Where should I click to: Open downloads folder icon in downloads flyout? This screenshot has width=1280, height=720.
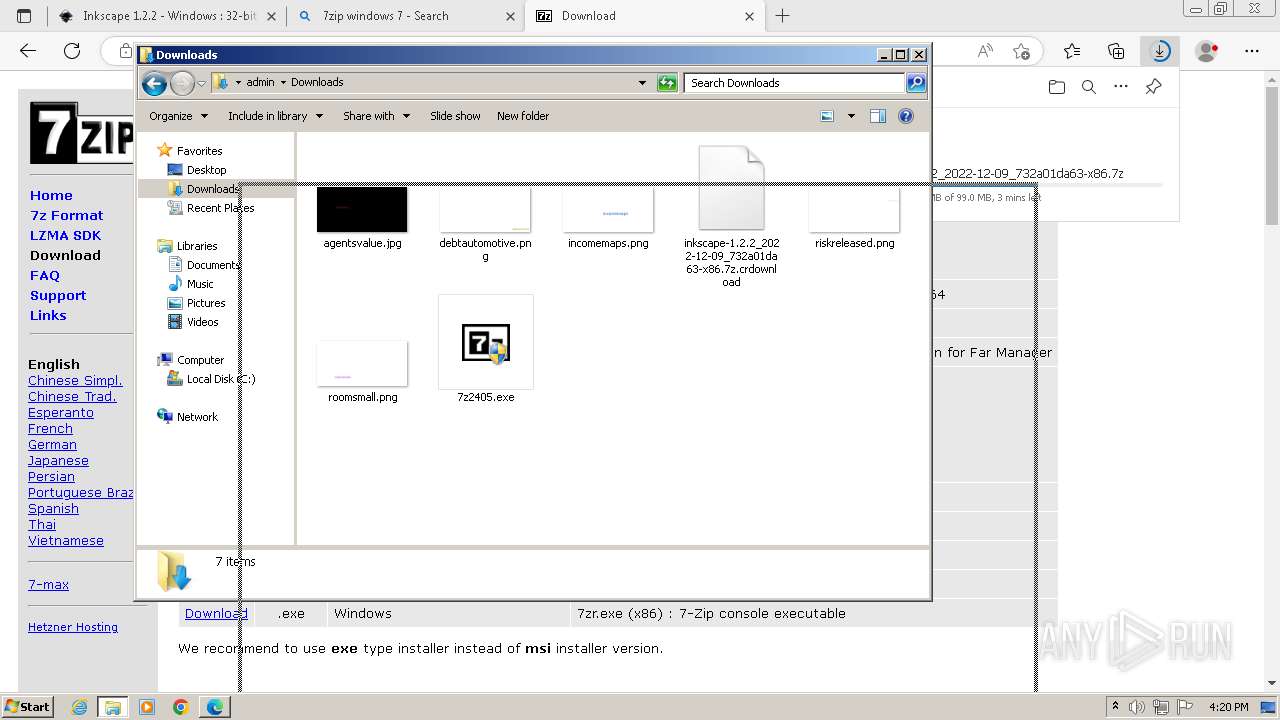pos(1057,87)
